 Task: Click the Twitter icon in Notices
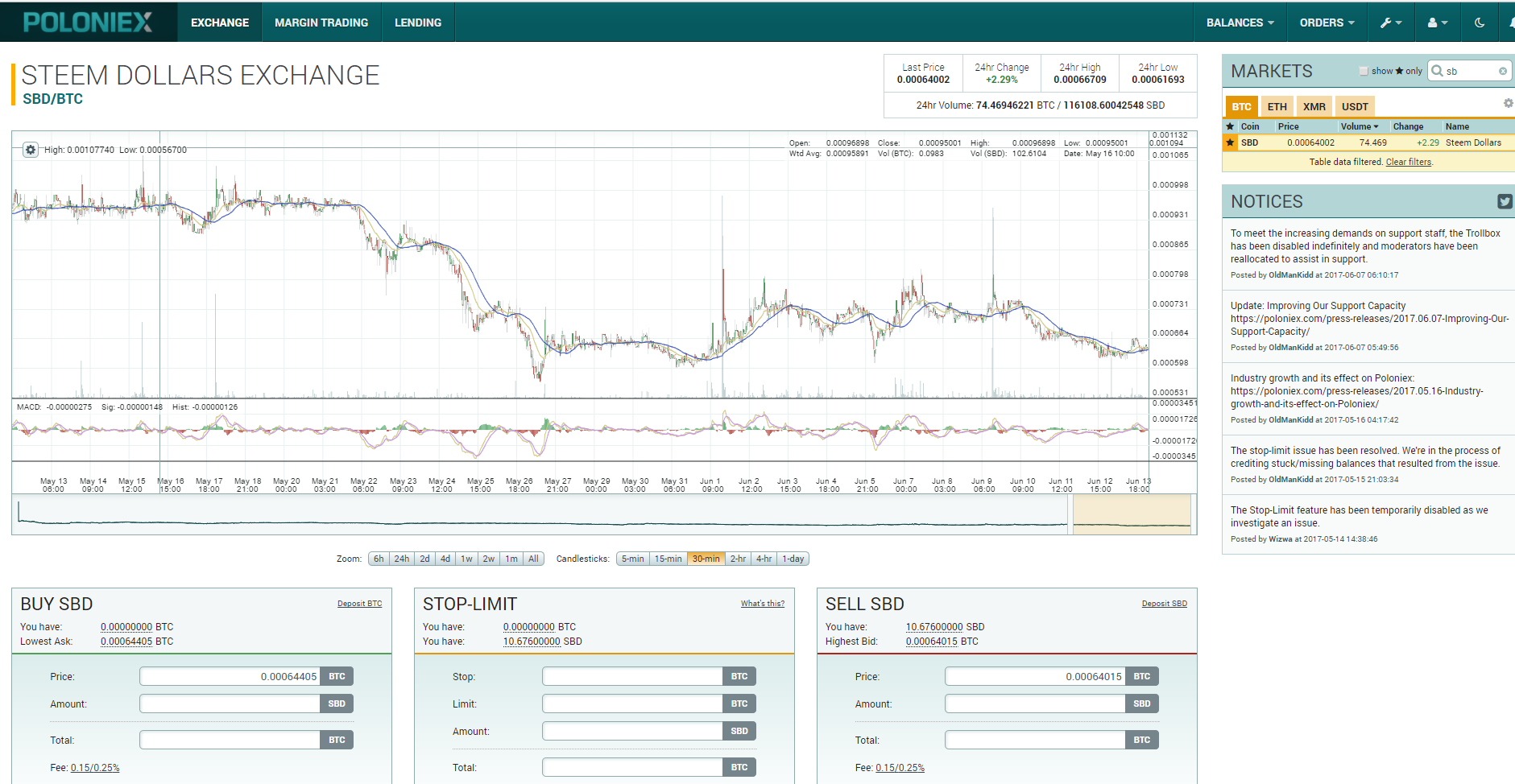(1505, 201)
